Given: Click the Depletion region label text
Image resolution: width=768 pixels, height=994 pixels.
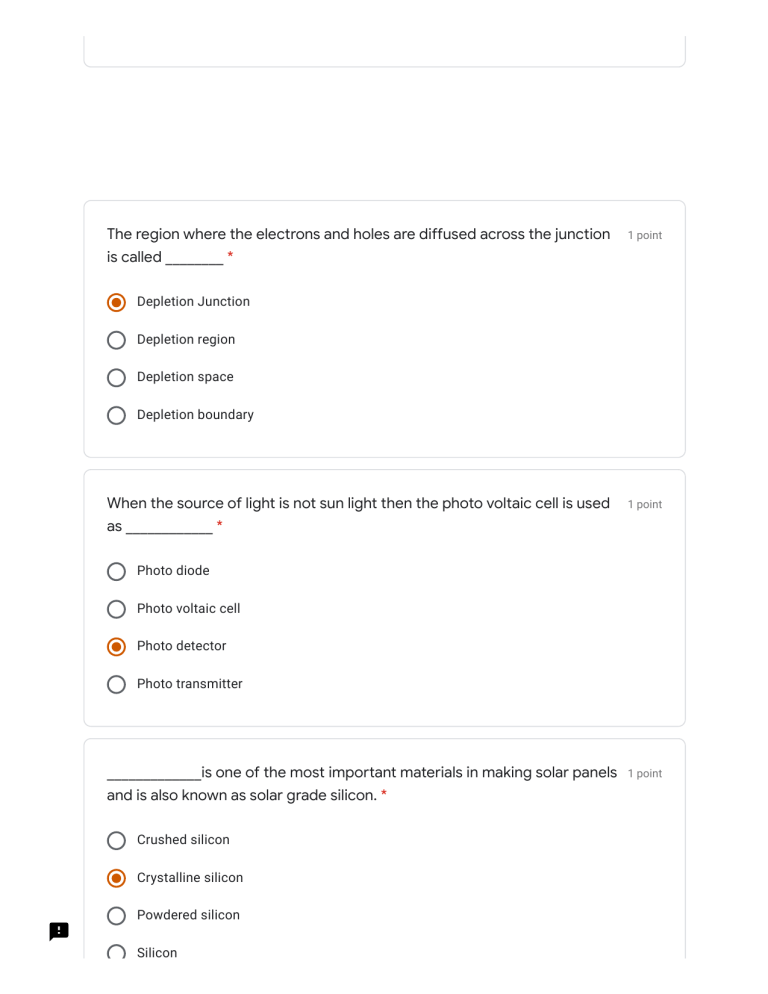Looking at the screenshot, I should 186,340.
